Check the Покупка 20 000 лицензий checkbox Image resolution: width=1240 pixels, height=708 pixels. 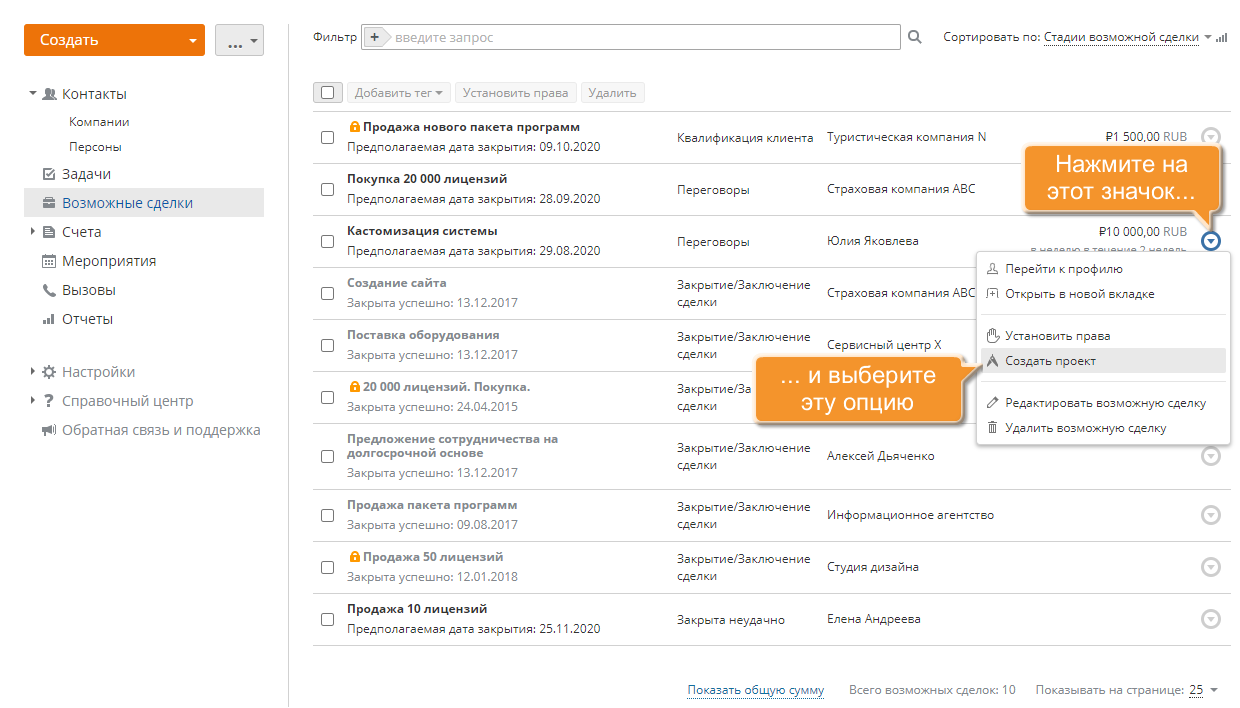pos(327,189)
